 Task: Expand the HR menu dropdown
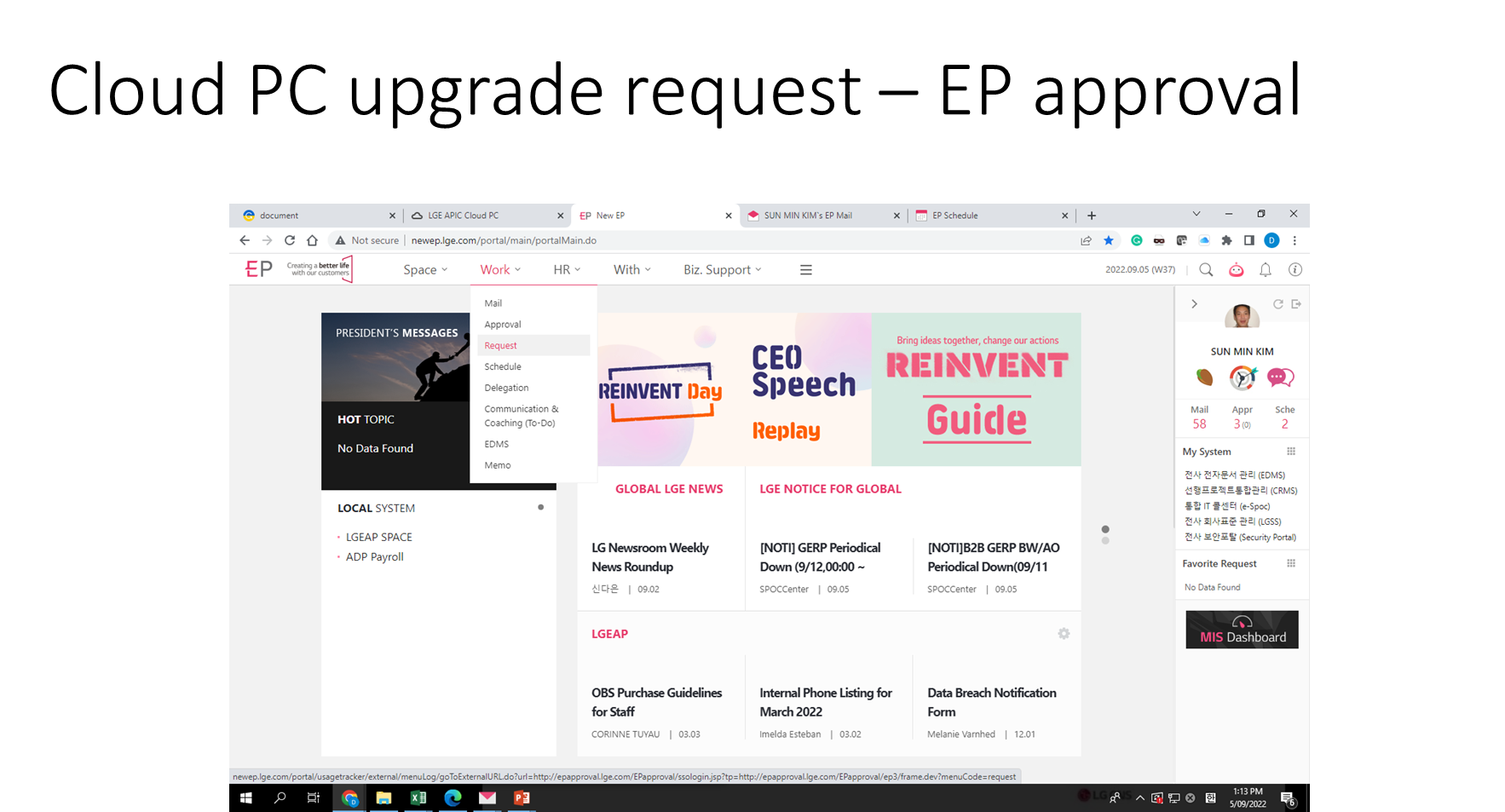coord(566,270)
